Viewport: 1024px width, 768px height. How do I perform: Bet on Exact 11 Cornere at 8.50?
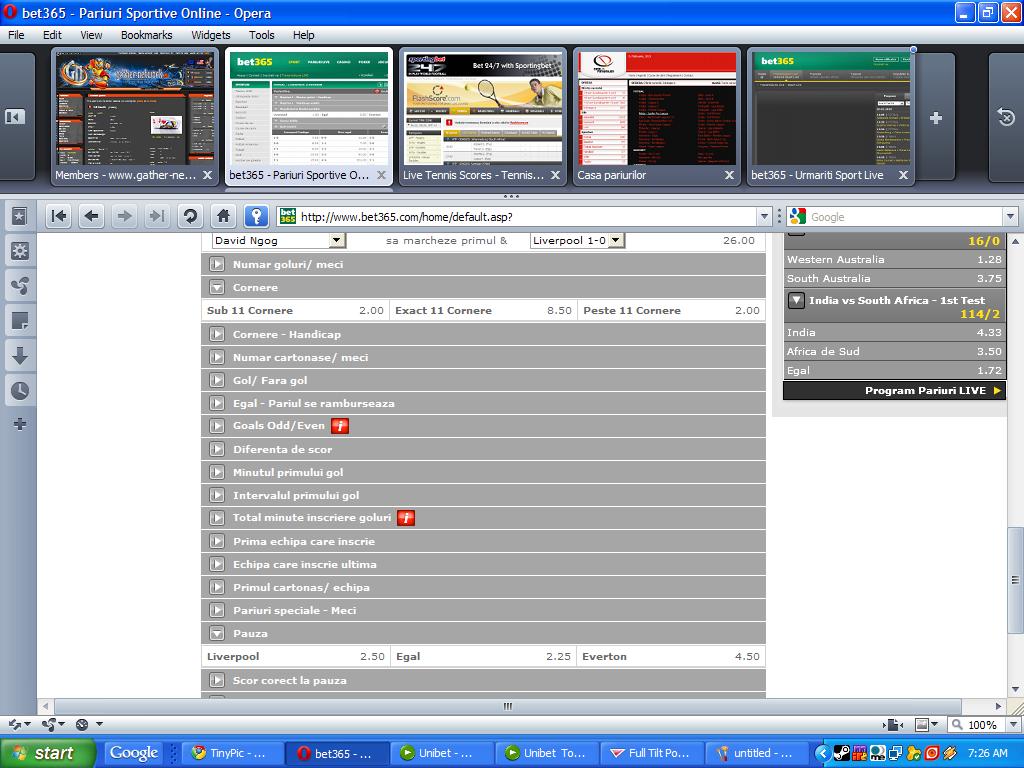coord(483,311)
